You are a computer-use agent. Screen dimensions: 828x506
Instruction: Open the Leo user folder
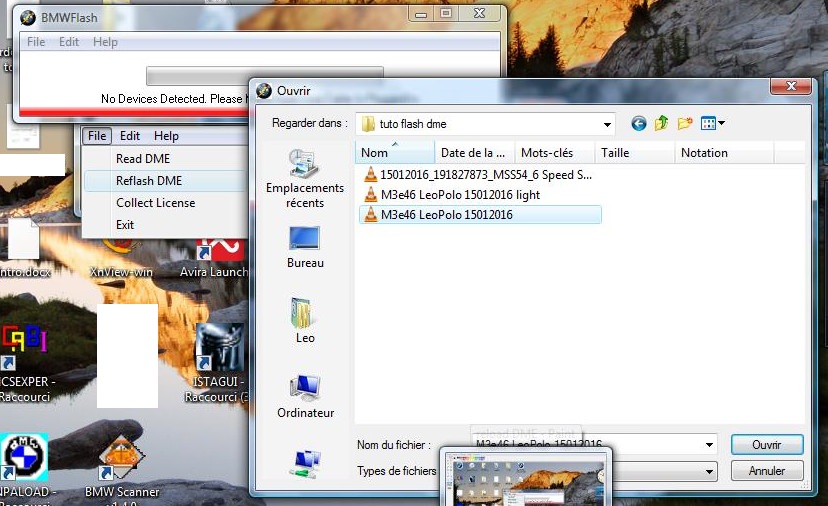(305, 320)
